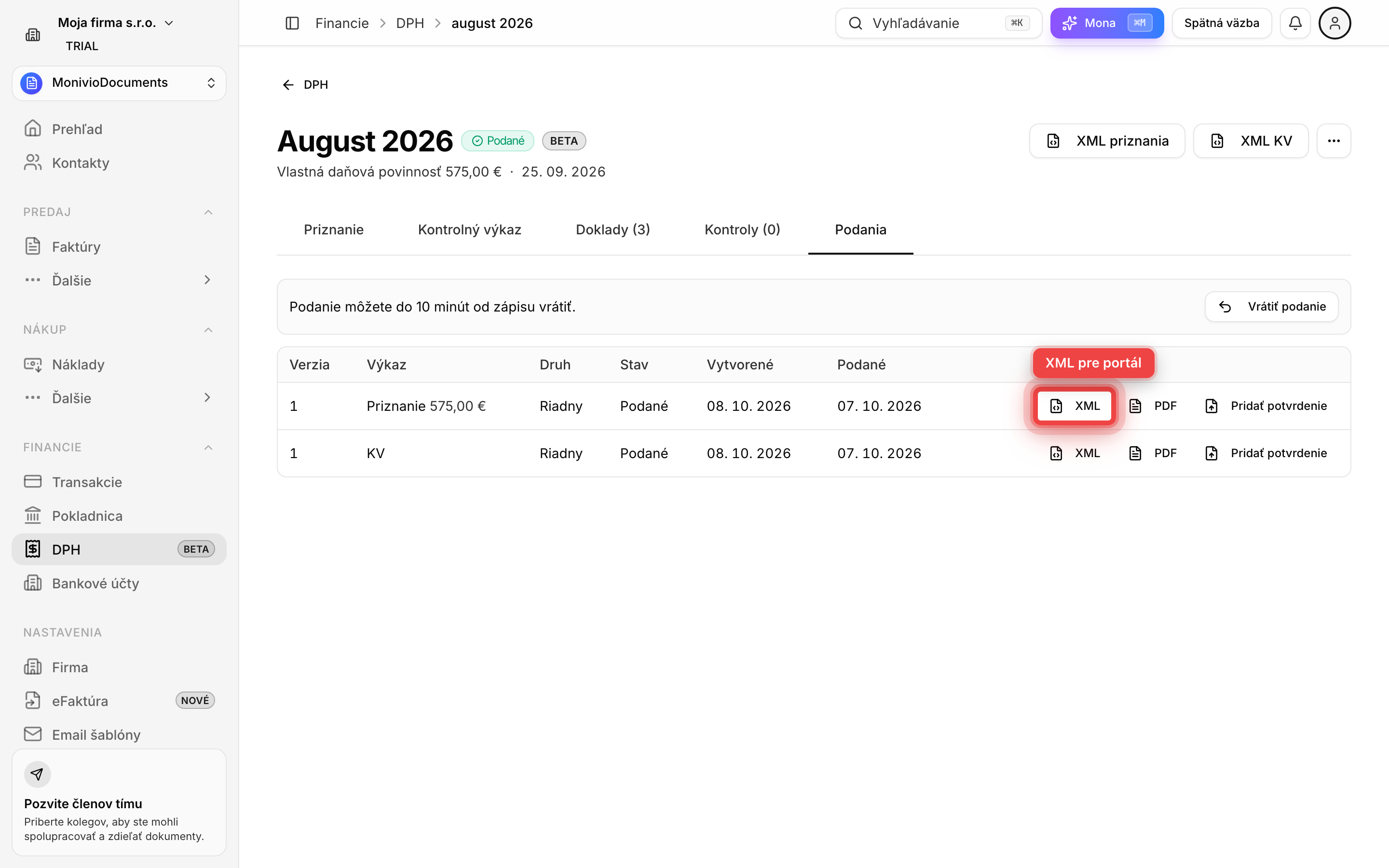The width and height of the screenshot is (1389, 868).
Task: Open Prehľad in the sidebar
Action: click(119, 129)
